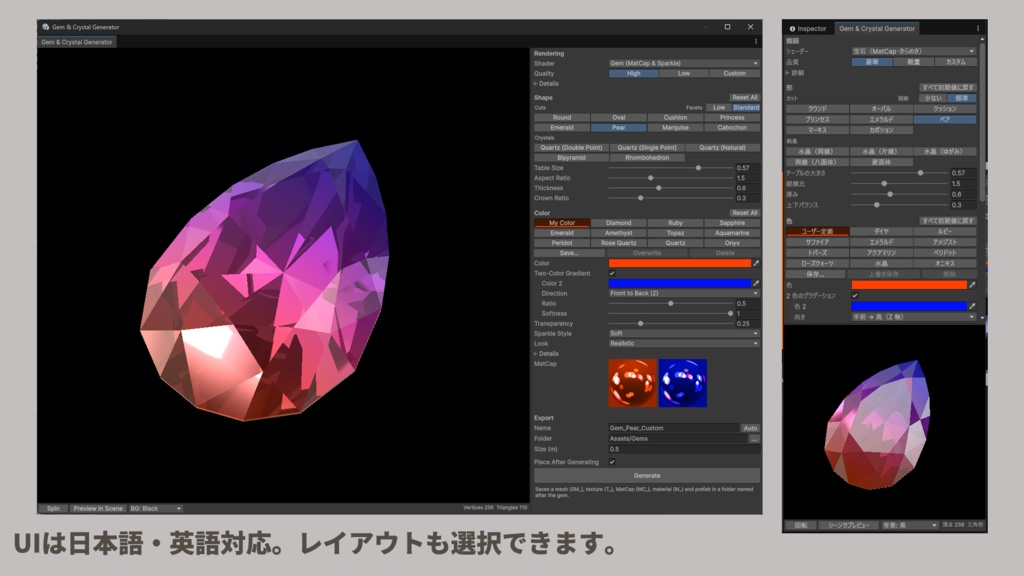
Task: Click the eyedropper next to 色 2 in Japanese panel
Action: pyautogui.click(x=972, y=306)
